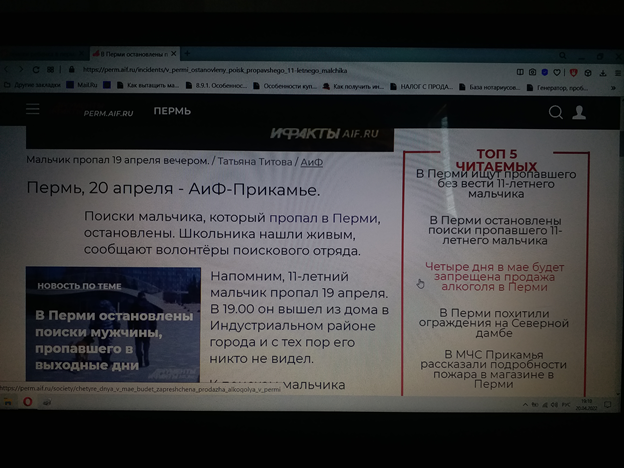Viewport: 625px width, 469px height.
Task: Open the 'Как вытащить ма...' bookmark
Action: tap(148, 85)
